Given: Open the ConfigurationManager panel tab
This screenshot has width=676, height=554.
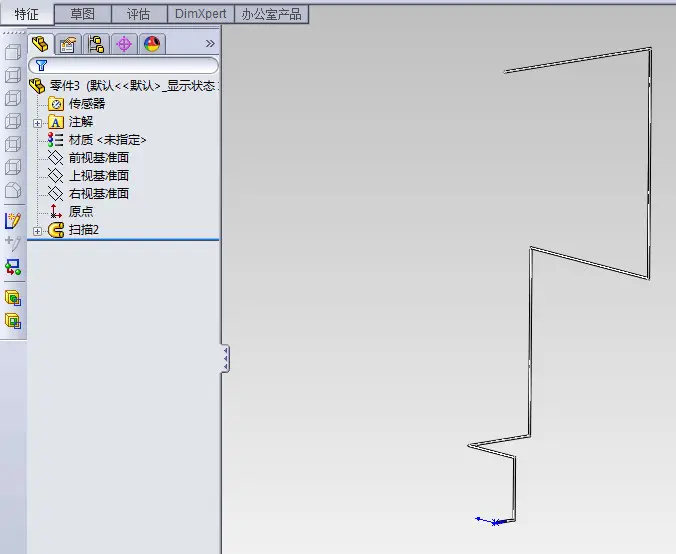Looking at the screenshot, I should 96,44.
